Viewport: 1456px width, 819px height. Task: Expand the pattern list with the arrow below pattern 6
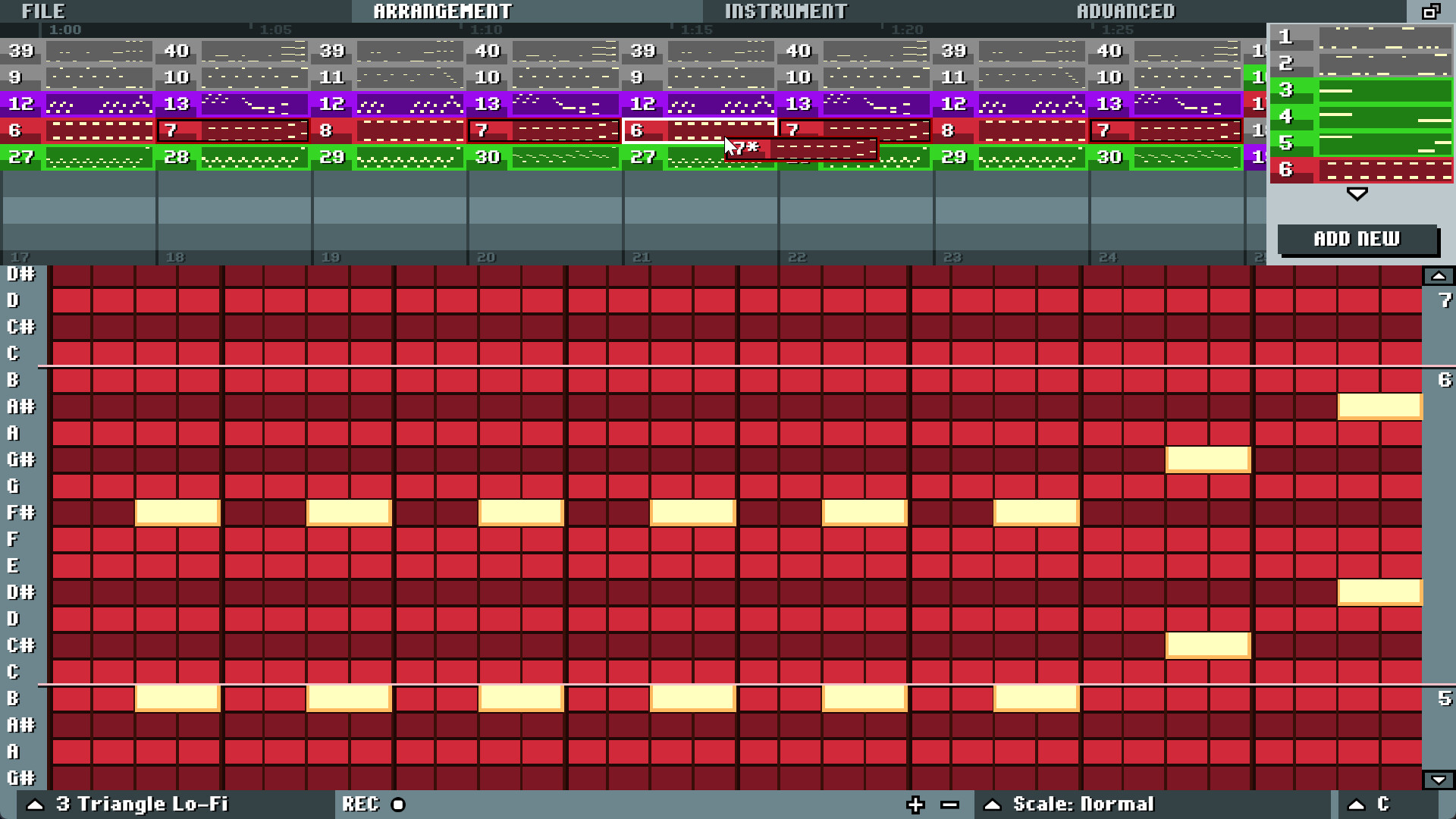1356,193
